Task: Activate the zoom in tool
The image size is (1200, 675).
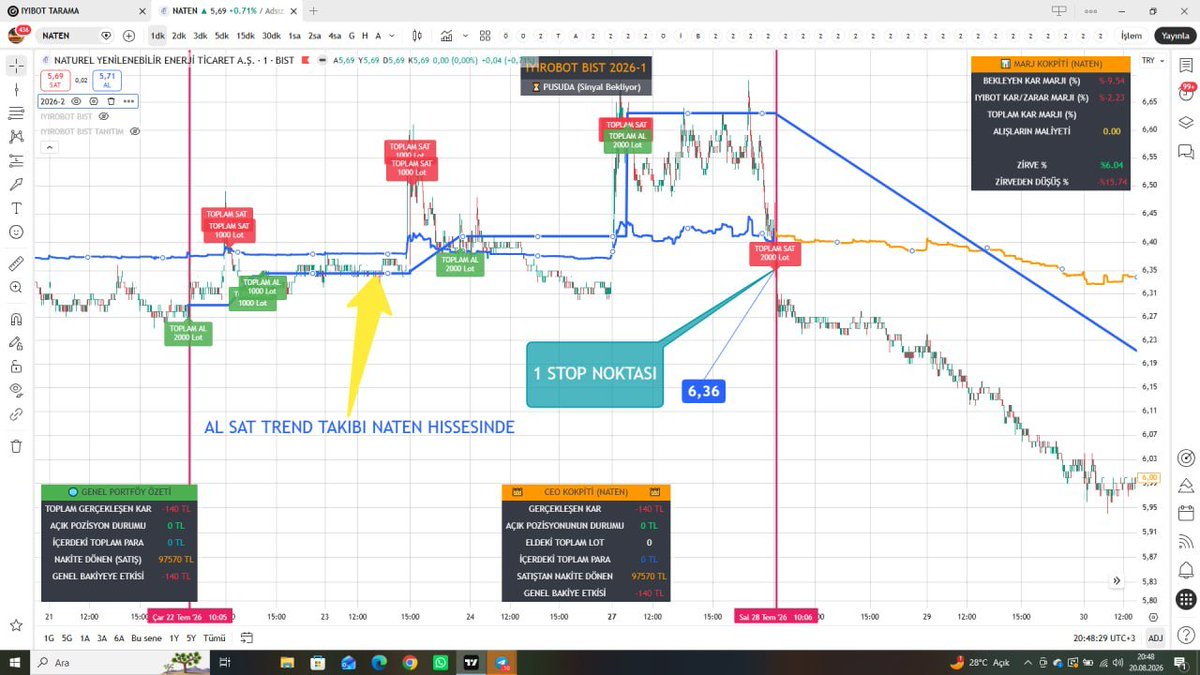Action: [16, 288]
